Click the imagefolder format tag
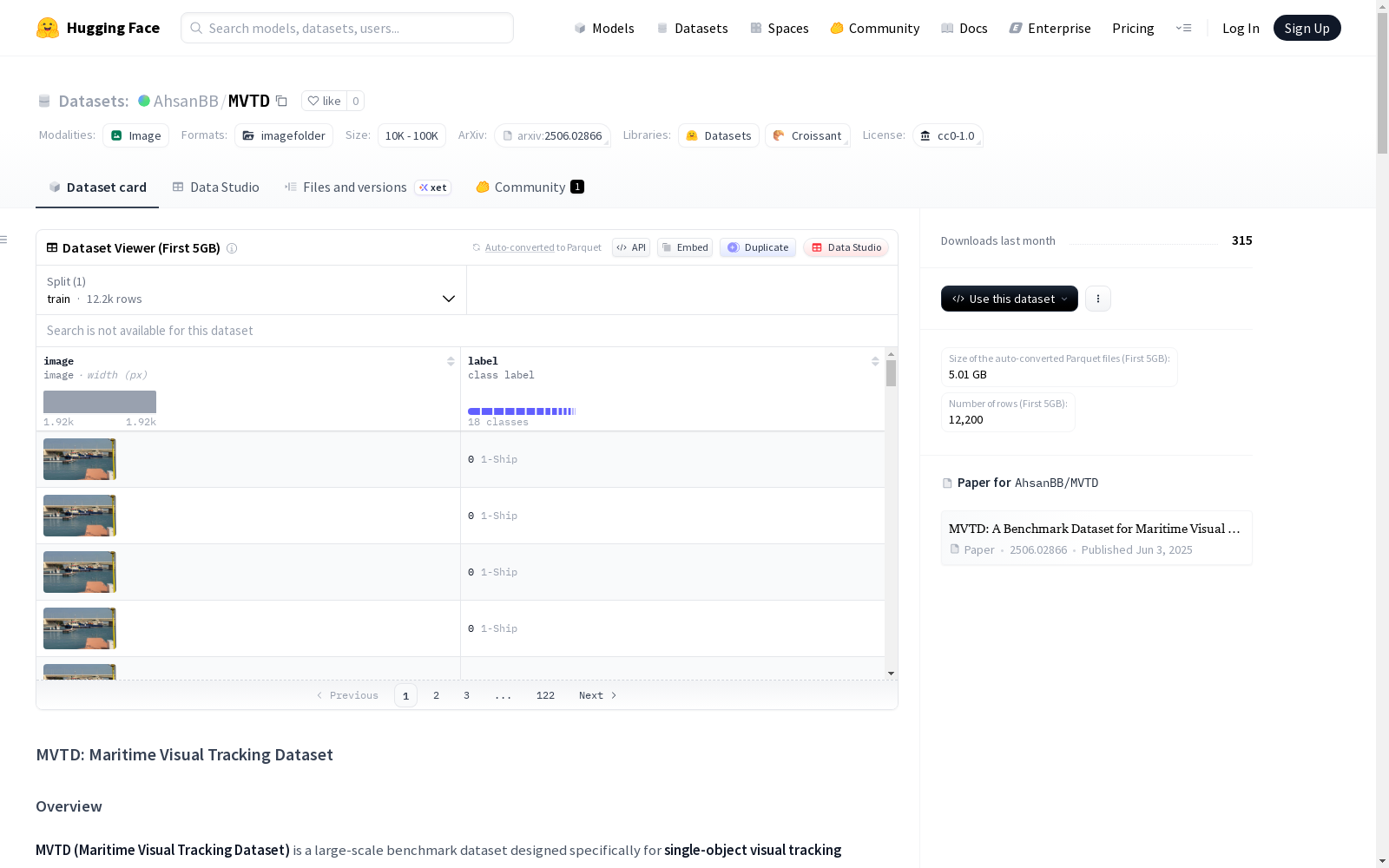 [x=284, y=135]
